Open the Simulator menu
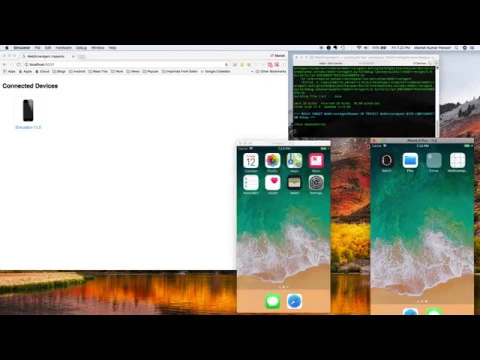This screenshot has width=480, height=360. click(x=22, y=48)
